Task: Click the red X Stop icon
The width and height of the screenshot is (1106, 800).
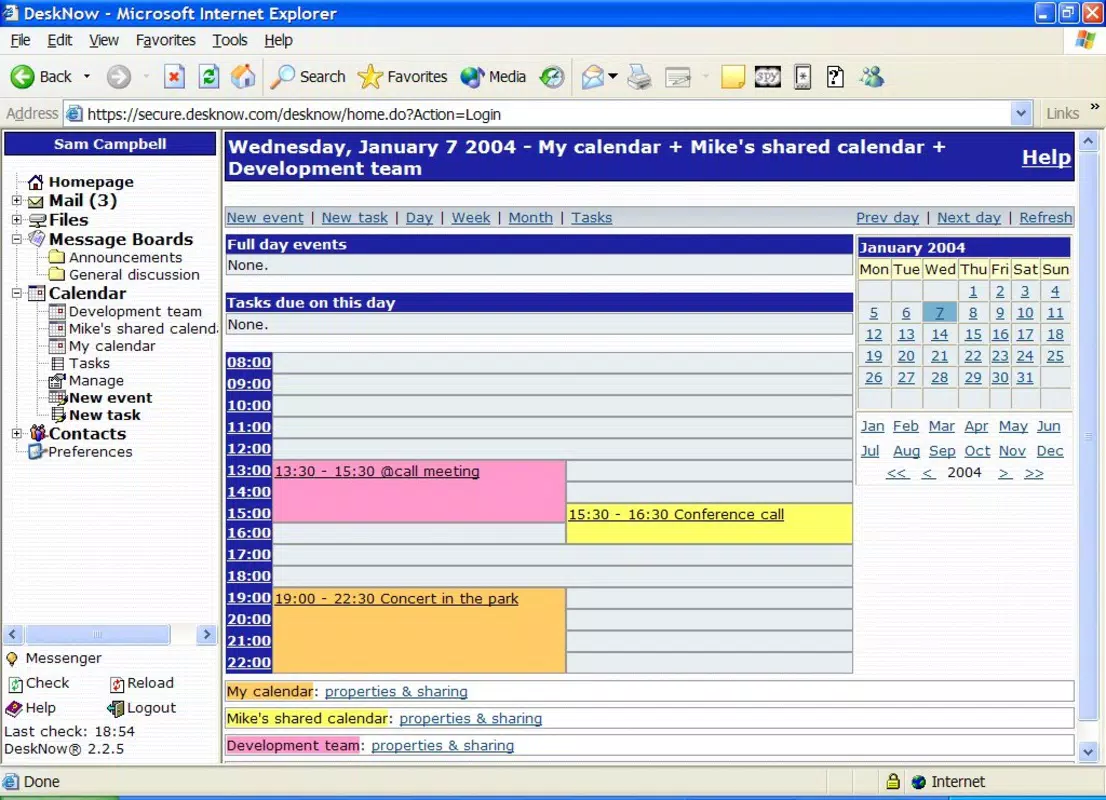Action: pyautogui.click(x=174, y=76)
